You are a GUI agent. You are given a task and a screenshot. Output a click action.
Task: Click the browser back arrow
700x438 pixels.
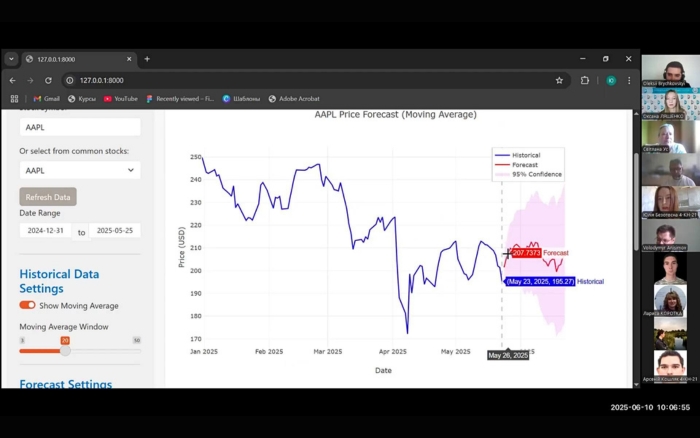pyautogui.click(x=12, y=80)
